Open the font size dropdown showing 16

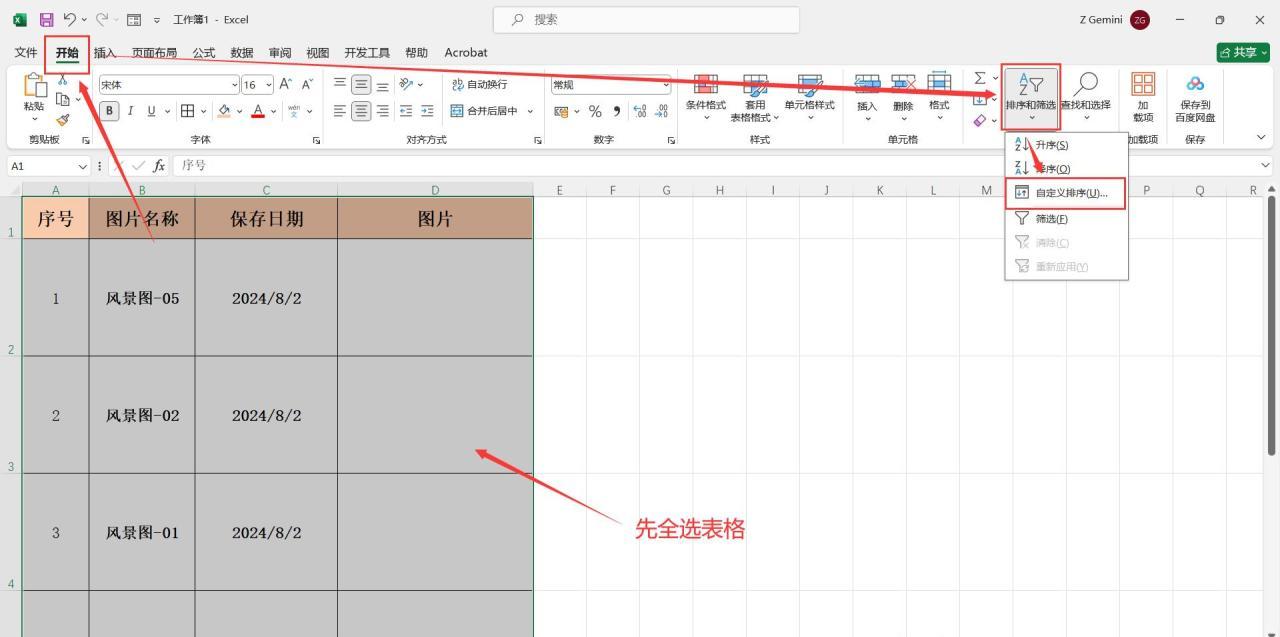click(x=268, y=85)
